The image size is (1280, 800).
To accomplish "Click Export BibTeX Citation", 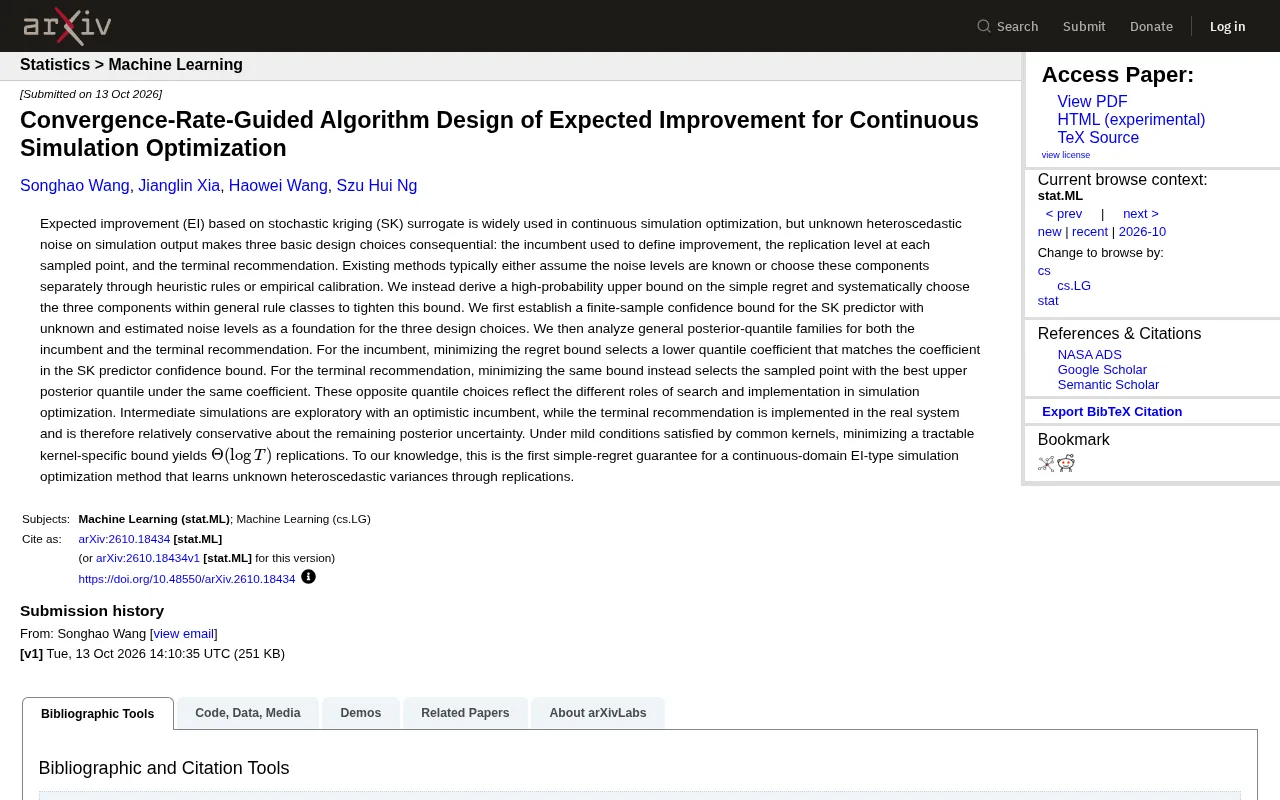I will coord(1112,412).
